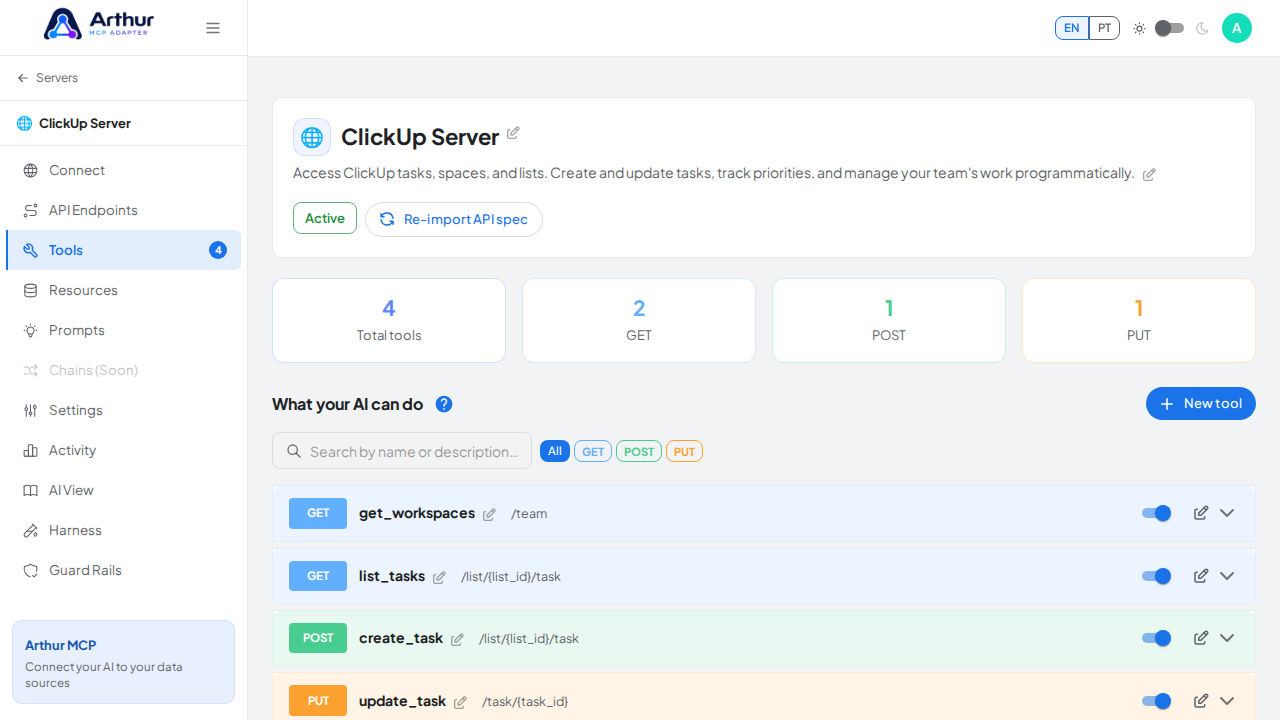This screenshot has width=1280, height=720.
Task: Go back to Servers list
Action: pyautogui.click(x=48, y=78)
